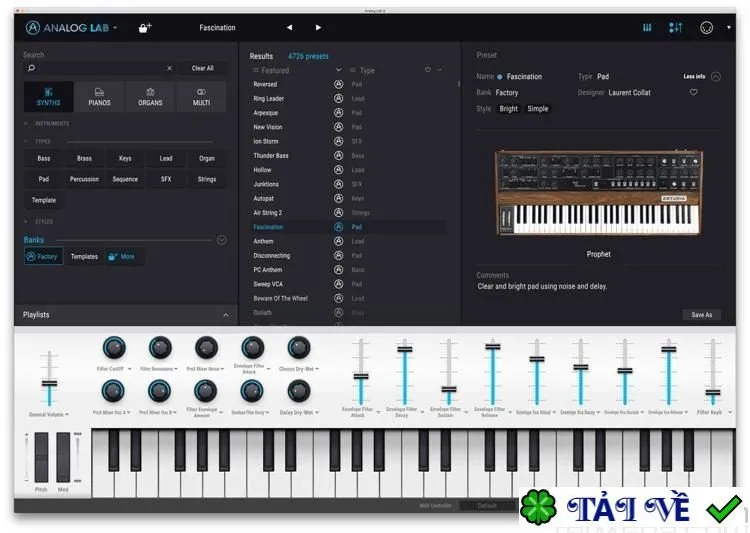Sort results by Type column
750x533 pixels.
tap(367, 70)
